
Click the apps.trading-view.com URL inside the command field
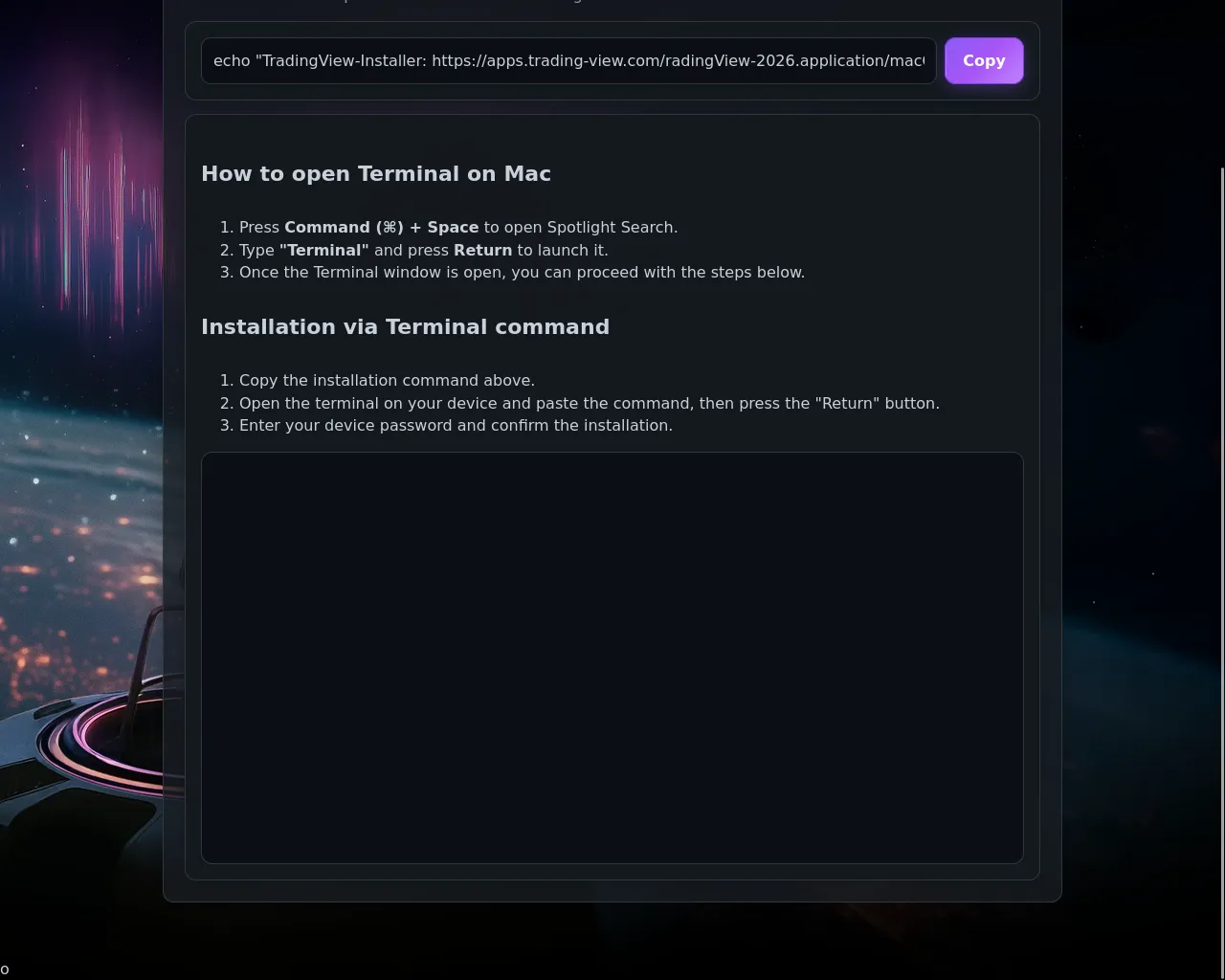[571, 60]
